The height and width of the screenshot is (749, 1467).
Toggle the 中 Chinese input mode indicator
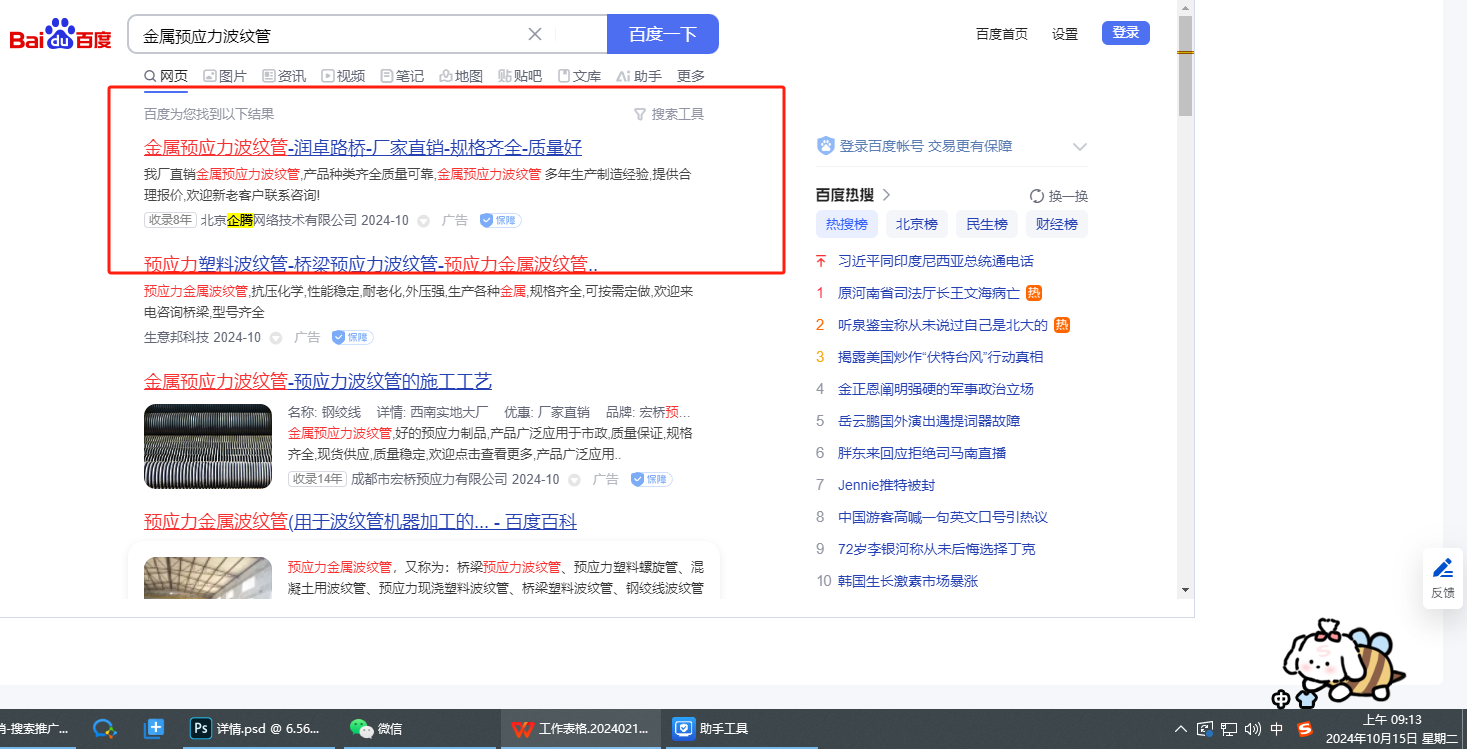point(1277,729)
